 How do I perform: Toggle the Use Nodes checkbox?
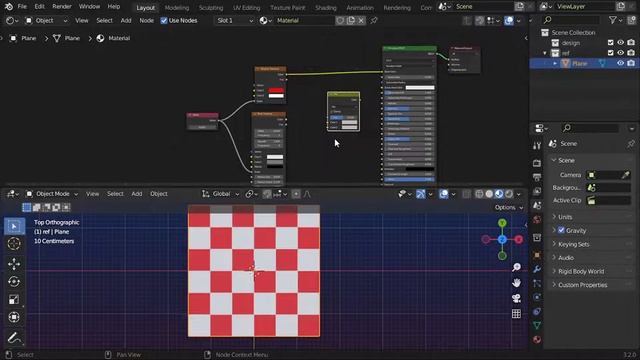(164, 20)
